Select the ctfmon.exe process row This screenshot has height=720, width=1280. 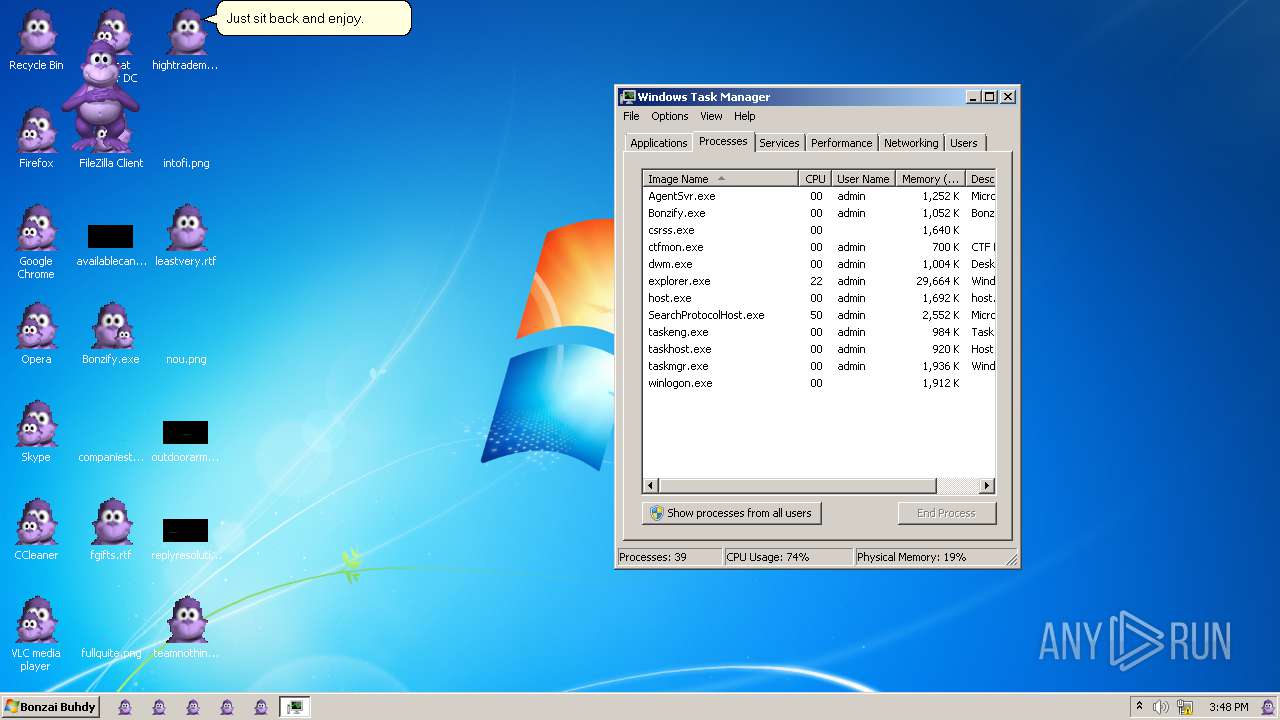[x=819, y=247]
